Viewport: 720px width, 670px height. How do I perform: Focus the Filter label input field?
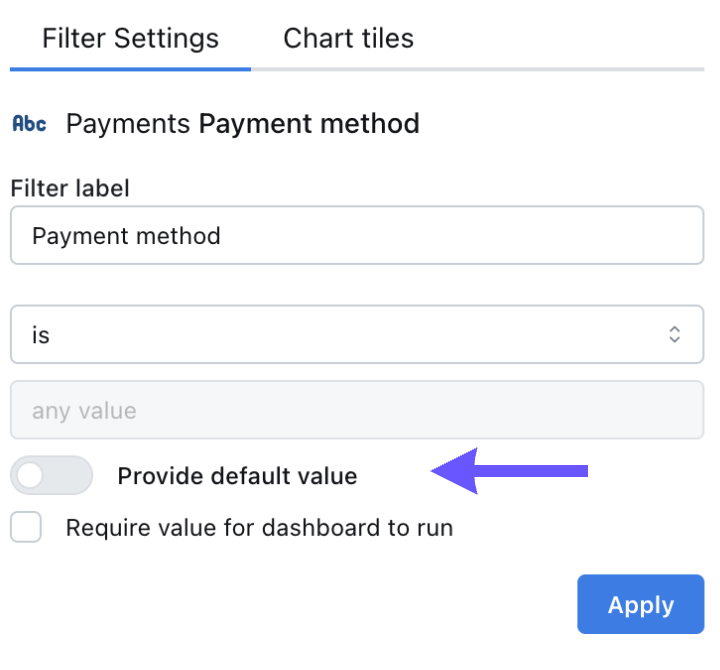[357, 235]
